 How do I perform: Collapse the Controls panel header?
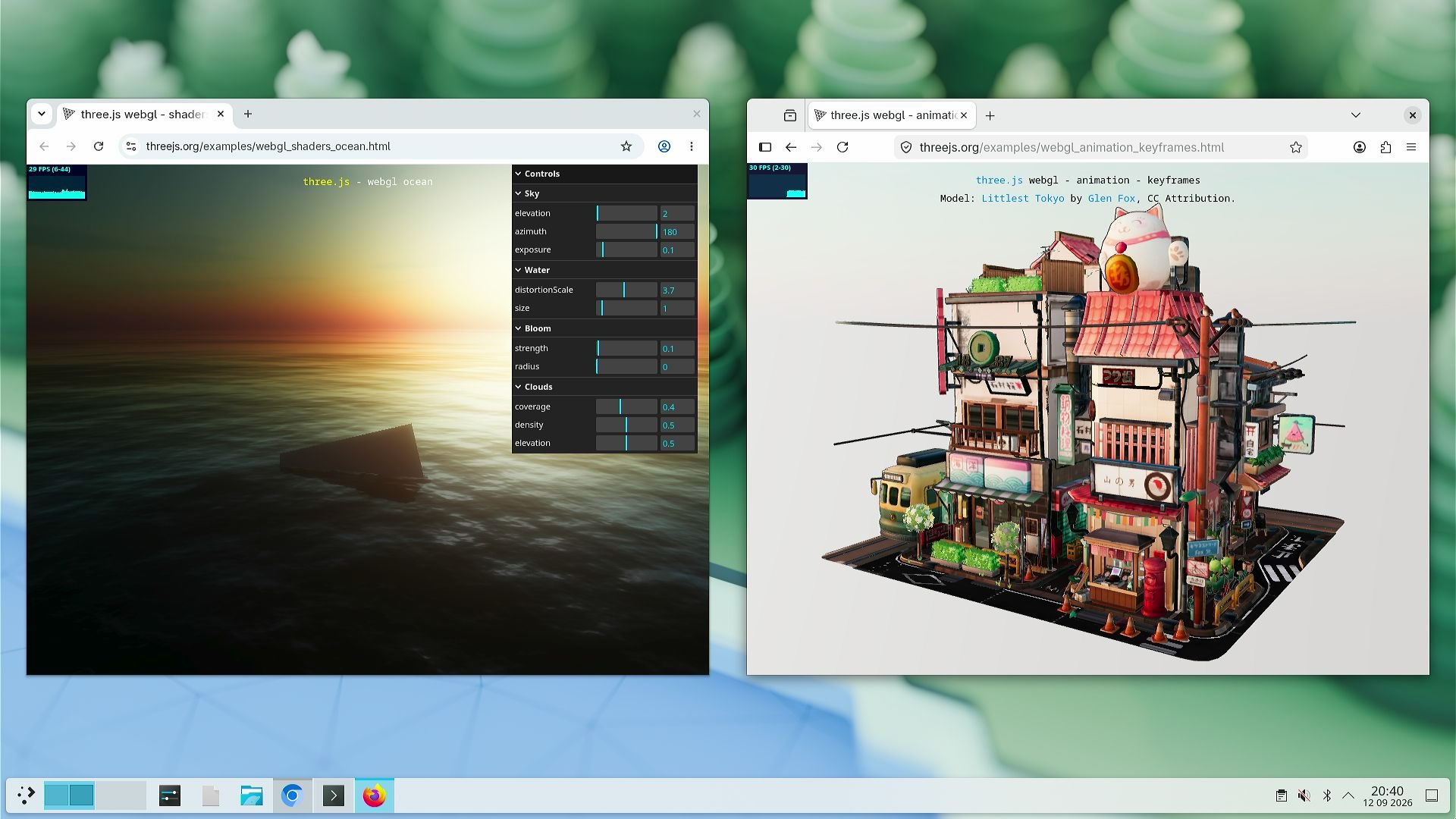tap(604, 174)
